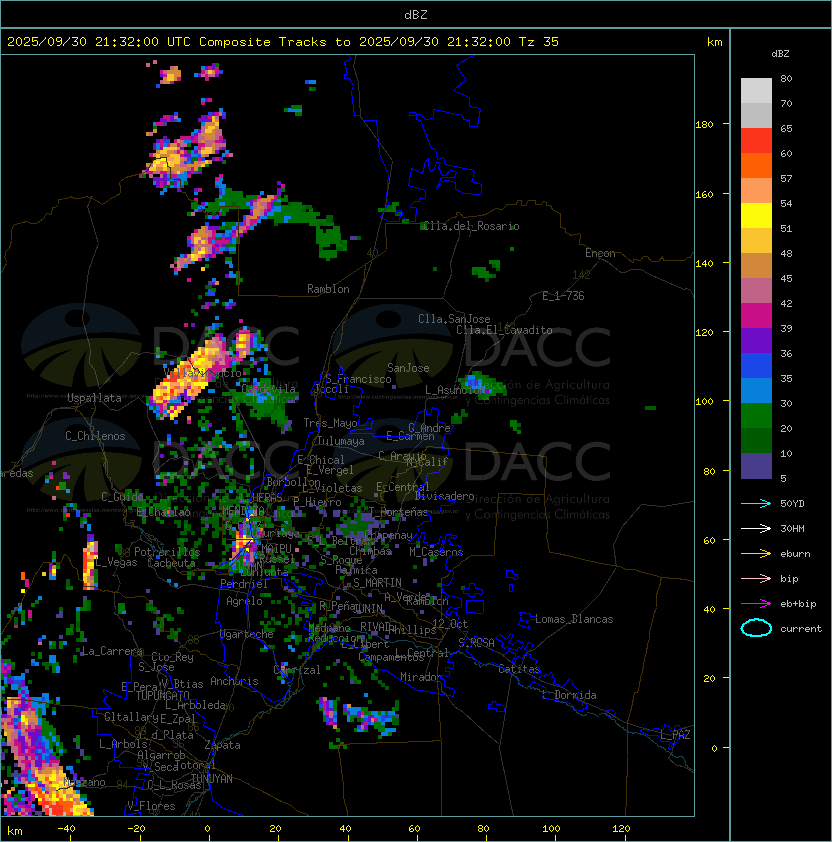Click the S_MARTIN place label
Image resolution: width=832 pixels, height=842 pixels.
click(377, 583)
